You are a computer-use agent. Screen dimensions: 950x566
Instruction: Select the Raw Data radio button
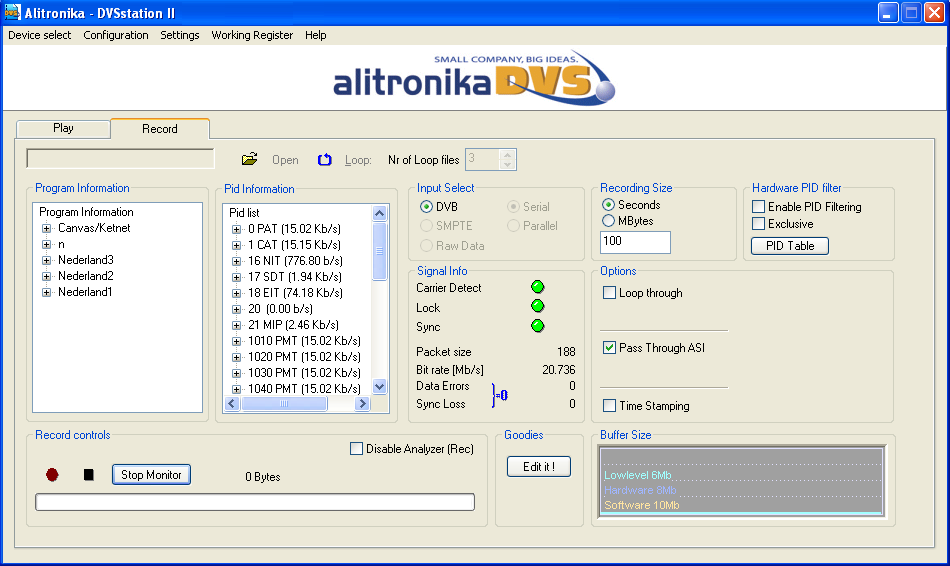tap(427, 245)
